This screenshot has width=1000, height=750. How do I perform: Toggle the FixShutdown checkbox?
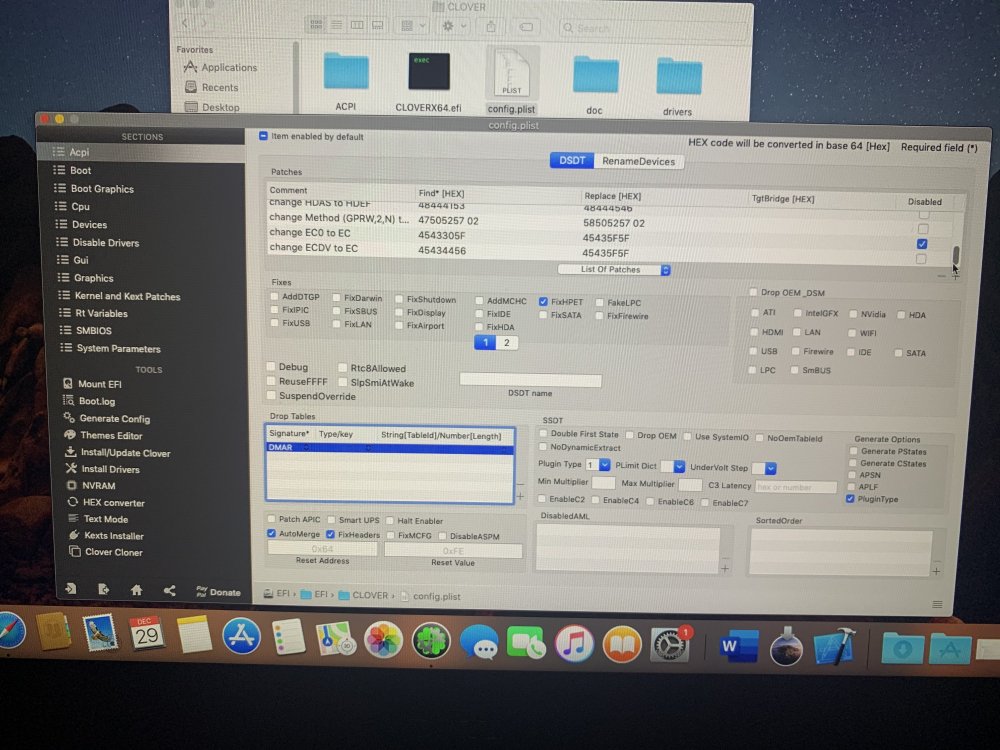click(x=399, y=299)
